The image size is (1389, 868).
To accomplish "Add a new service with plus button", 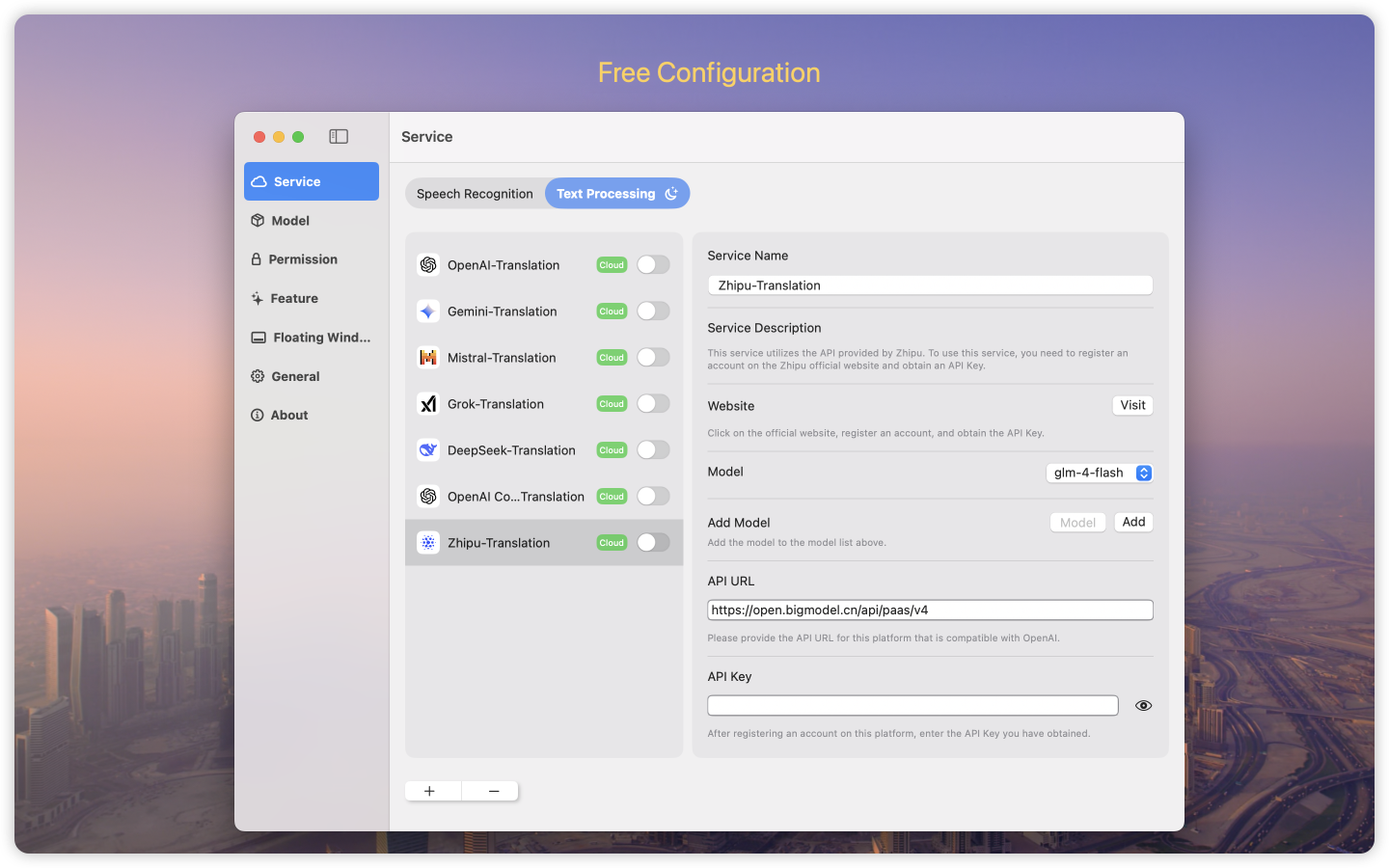I will coord(429,791).
